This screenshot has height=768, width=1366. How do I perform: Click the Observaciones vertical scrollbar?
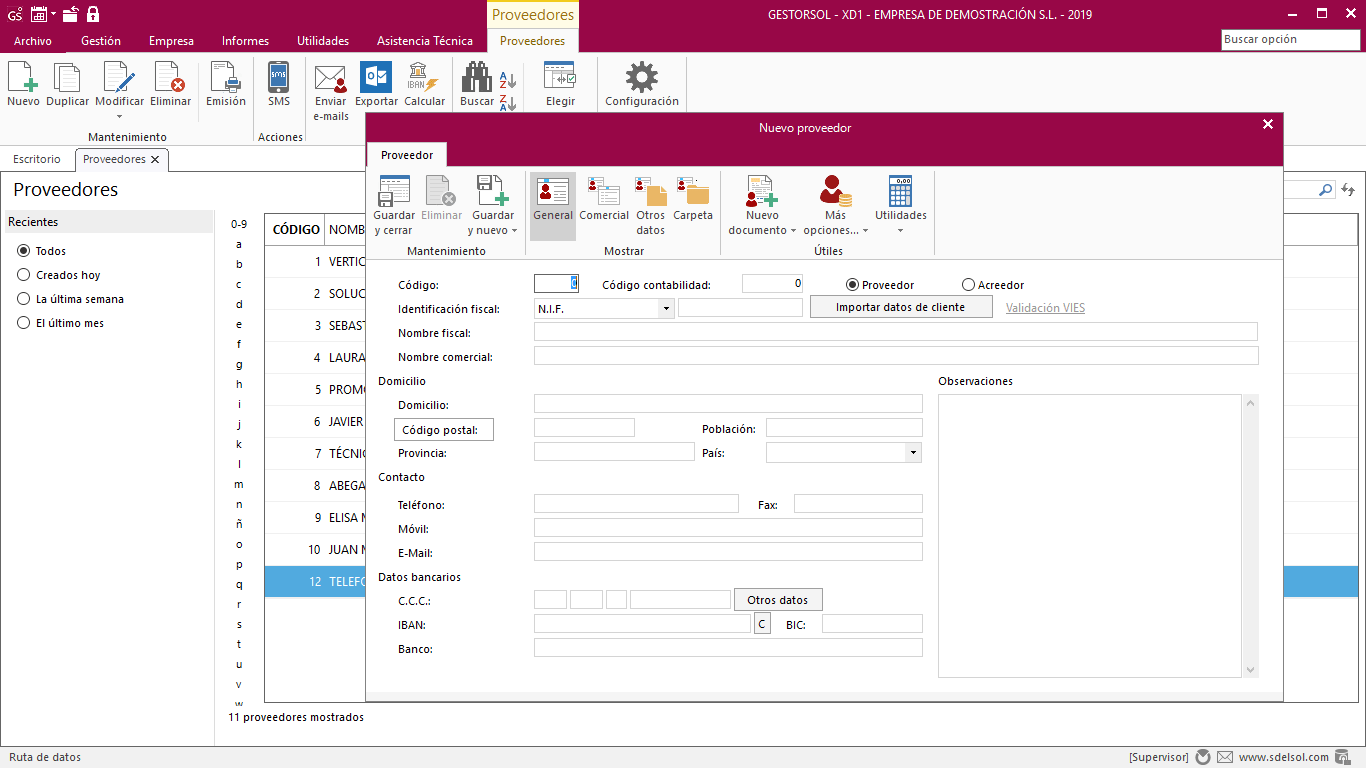coord(1249,535)
